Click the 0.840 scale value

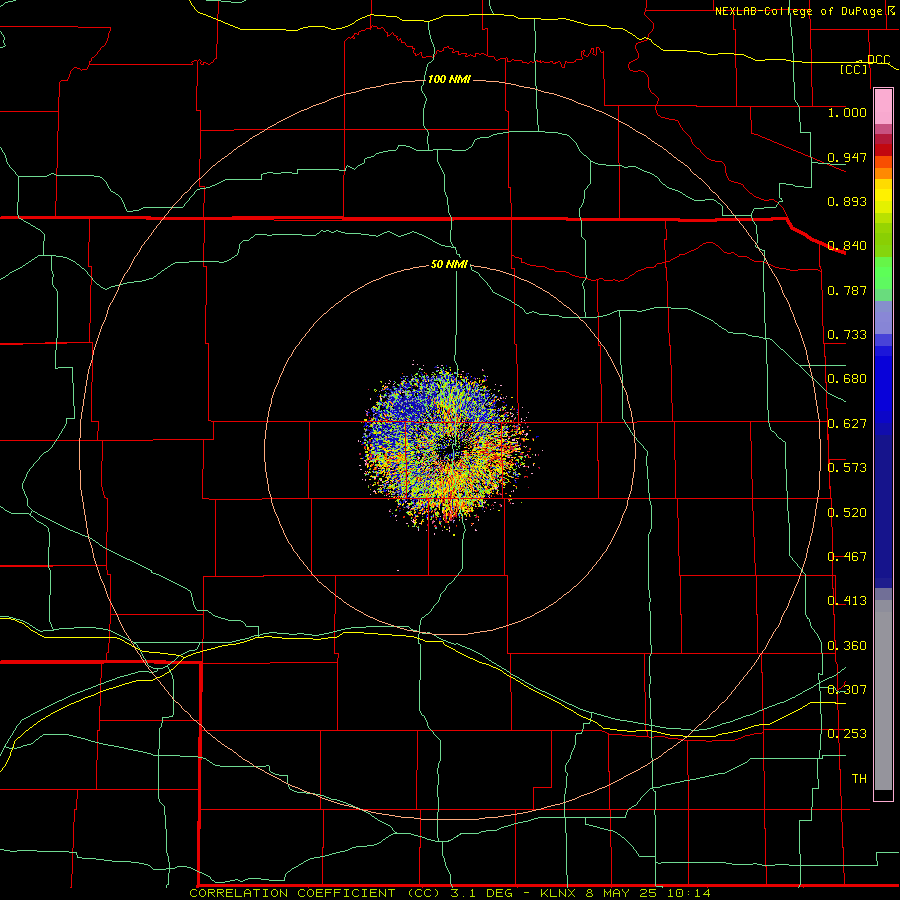[x=847, y=246]
